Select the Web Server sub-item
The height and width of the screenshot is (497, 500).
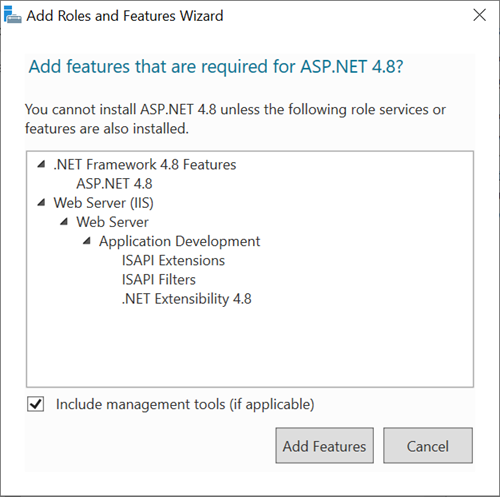click(x=112, y=222)
